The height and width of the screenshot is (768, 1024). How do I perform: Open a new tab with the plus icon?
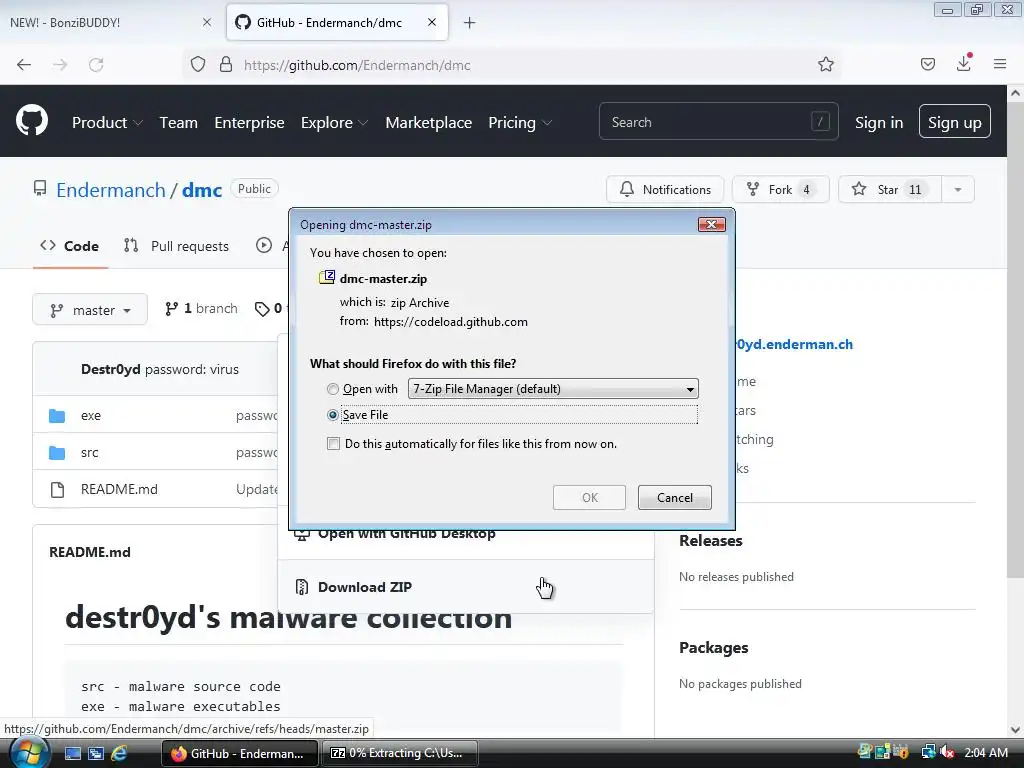[470, 23]
